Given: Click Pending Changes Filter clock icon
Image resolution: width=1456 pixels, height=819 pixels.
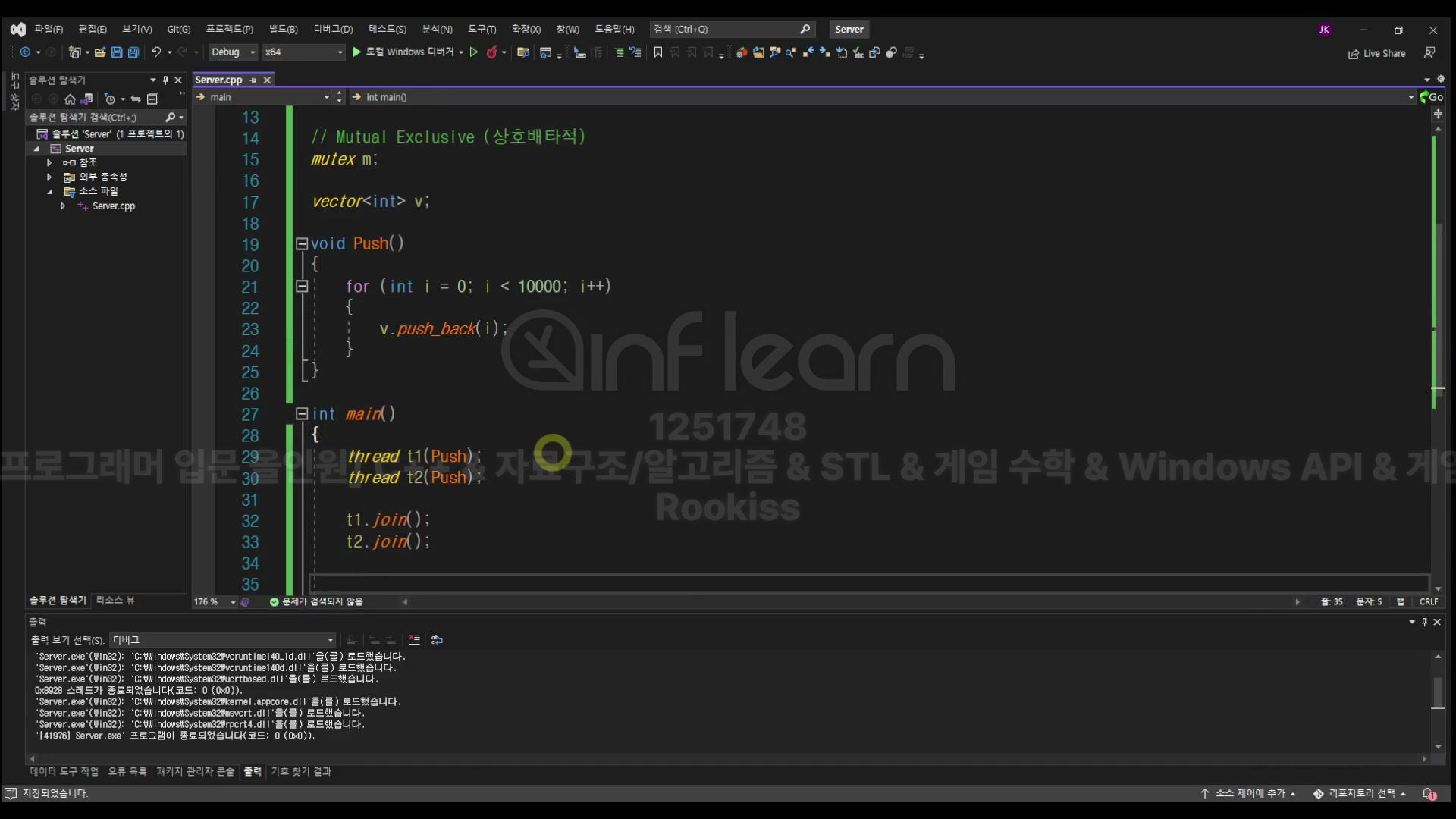Looking at the screenshot, I should pos(110,99).
